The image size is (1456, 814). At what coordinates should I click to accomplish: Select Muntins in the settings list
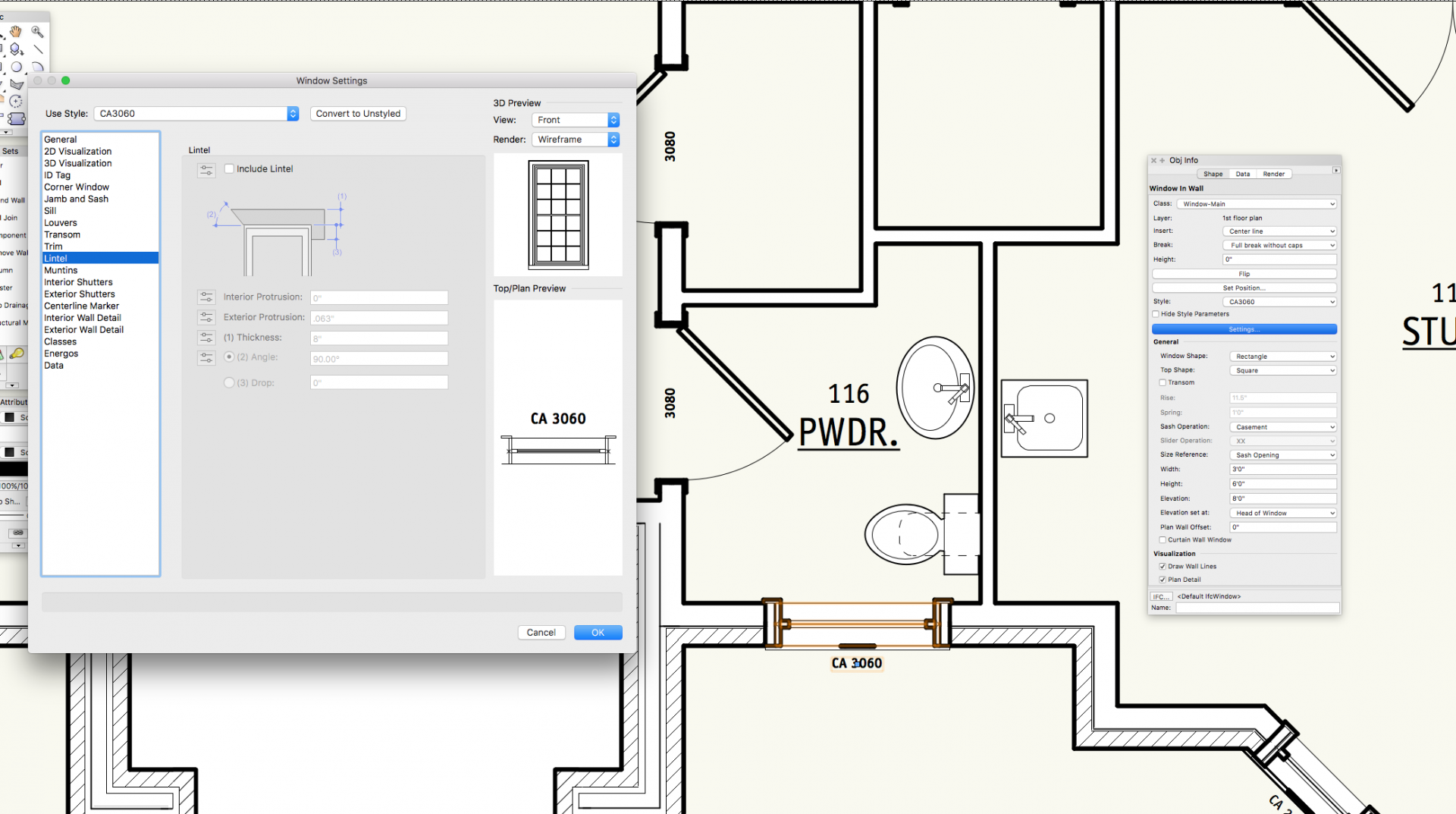[61, 271]
